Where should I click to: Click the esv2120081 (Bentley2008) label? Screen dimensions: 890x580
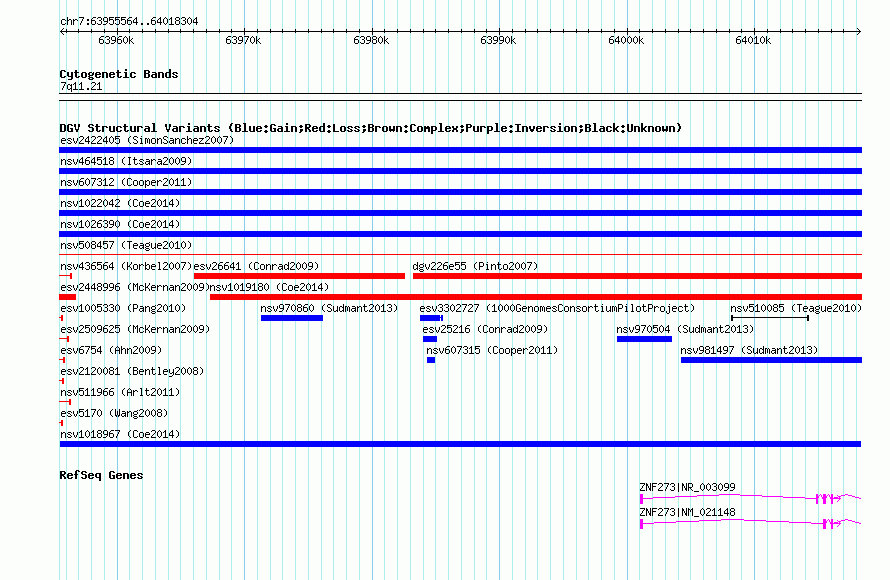132,371
